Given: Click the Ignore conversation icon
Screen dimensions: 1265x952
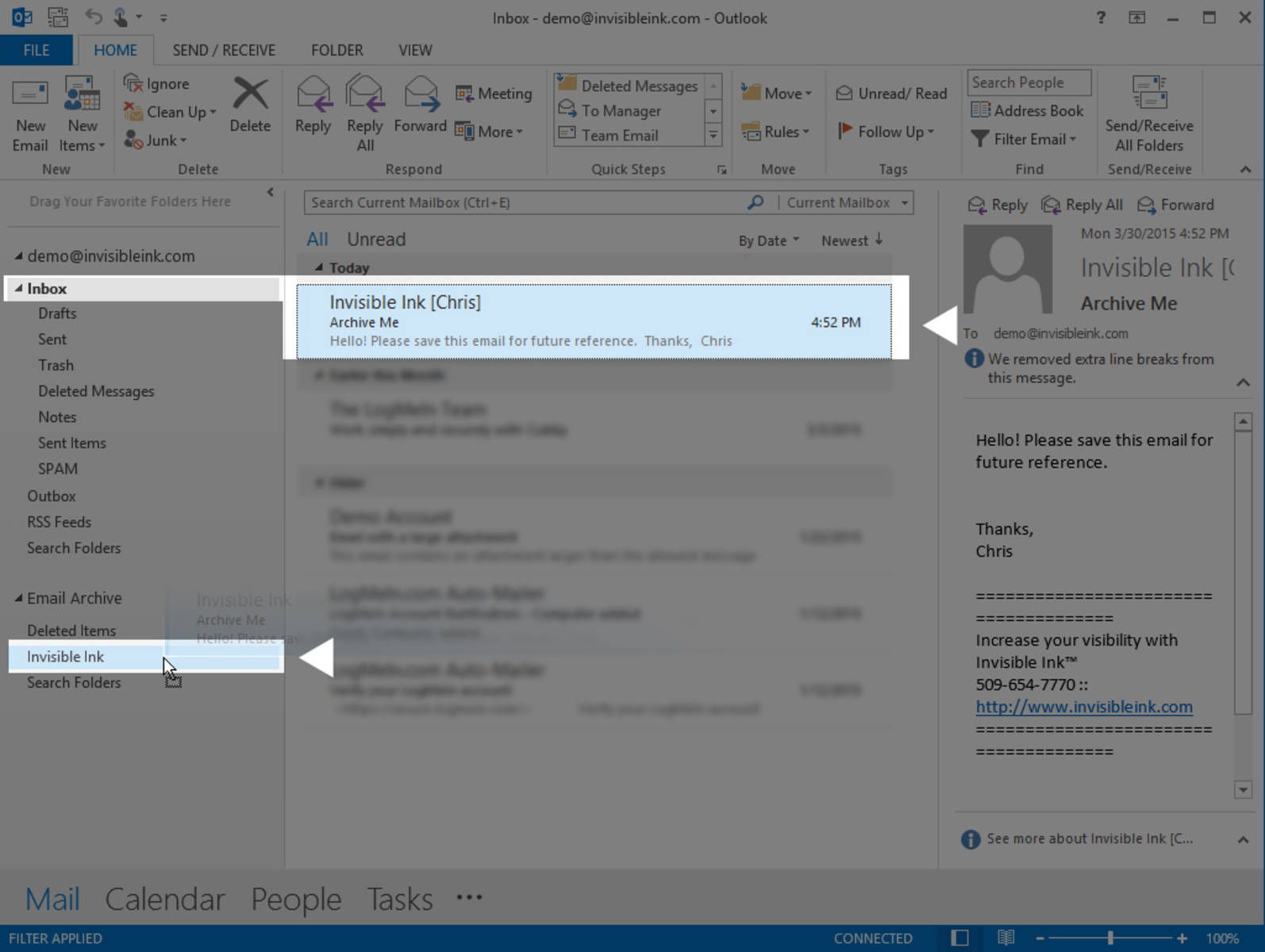Looking at the screenshot, I should click(x=133, y=83).
